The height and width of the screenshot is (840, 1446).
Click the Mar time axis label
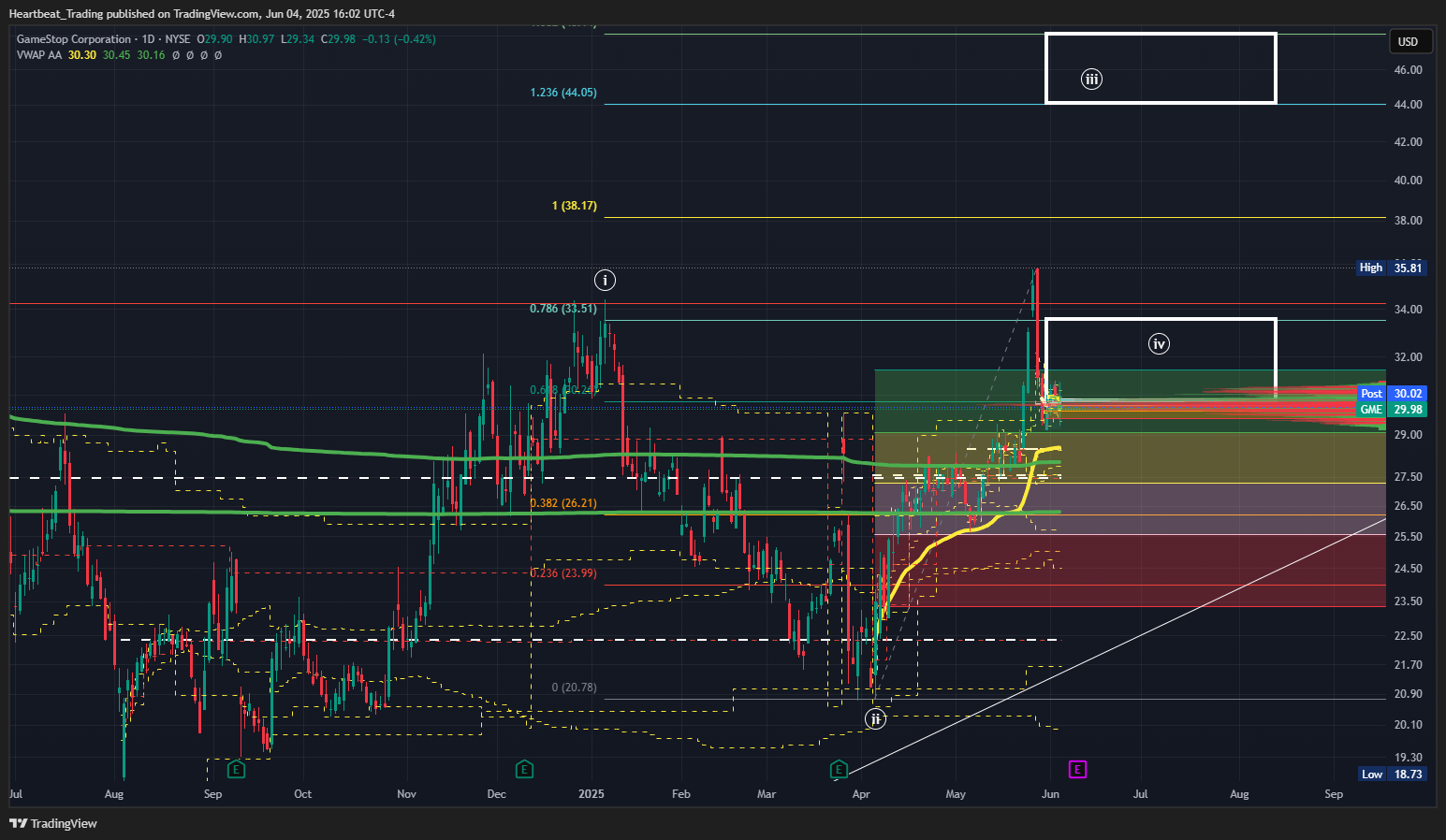[767, 794]
